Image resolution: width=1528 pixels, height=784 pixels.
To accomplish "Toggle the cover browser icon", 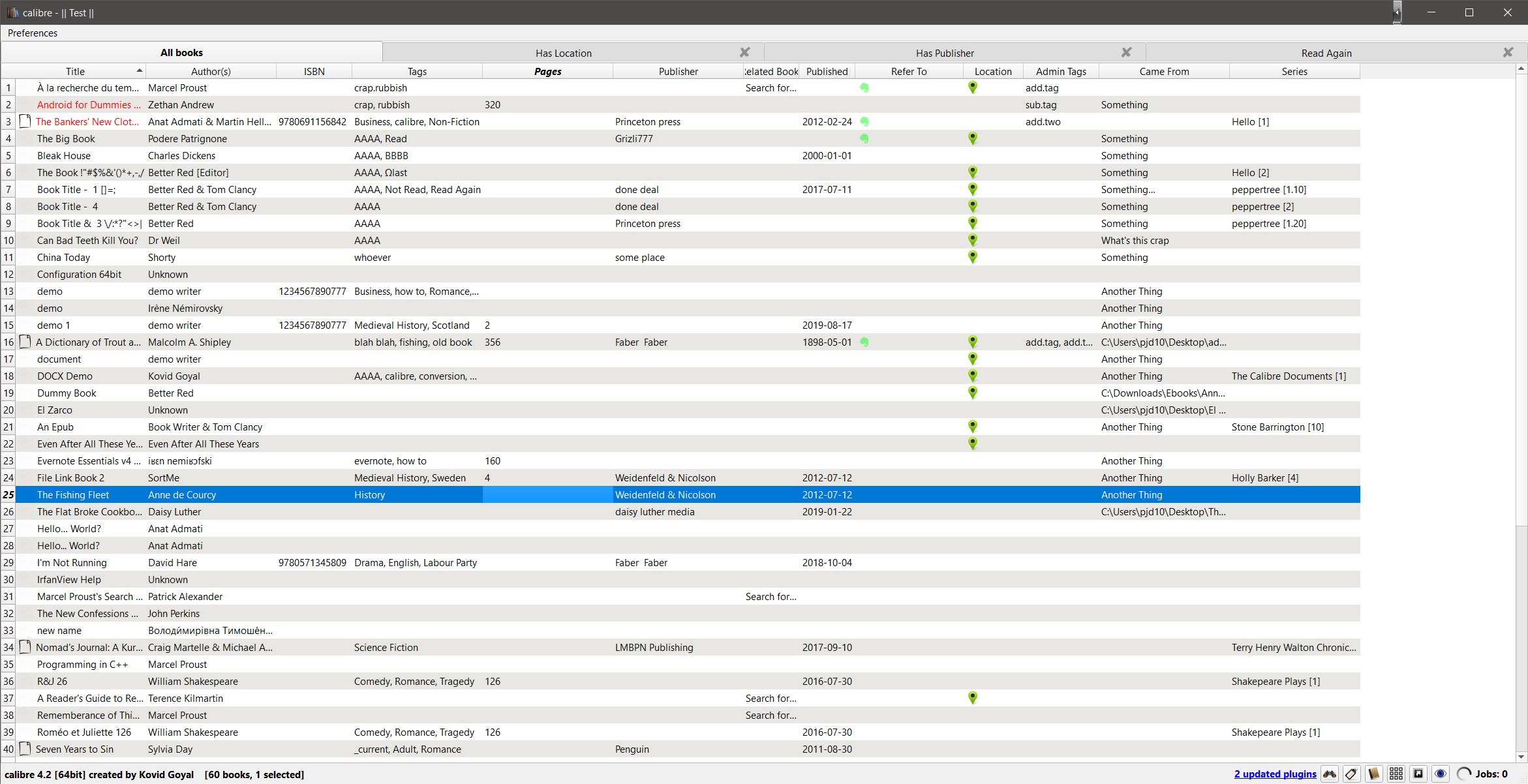I will 1418,774.
